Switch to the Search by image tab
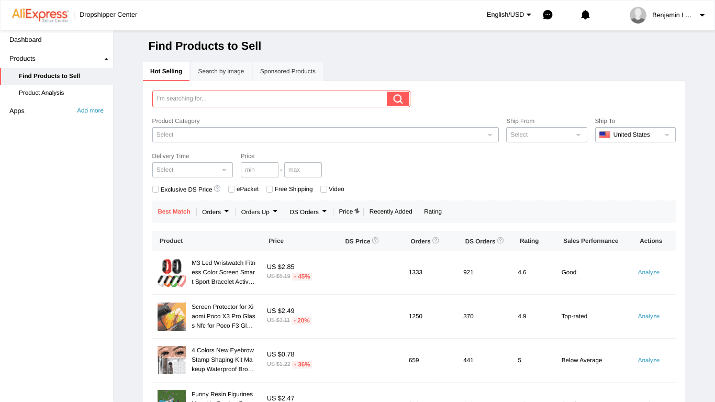This screenshot has height=402, width=715. 221,72
